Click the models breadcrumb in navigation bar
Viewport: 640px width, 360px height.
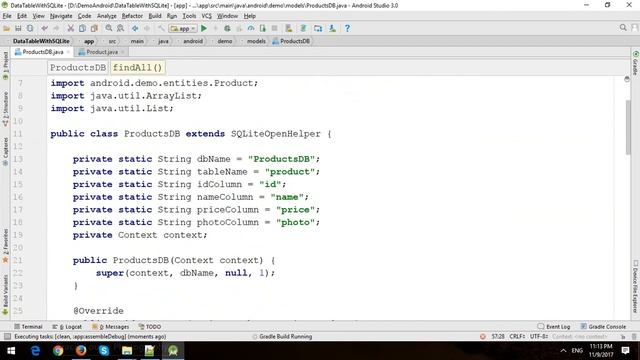(256, 41)
